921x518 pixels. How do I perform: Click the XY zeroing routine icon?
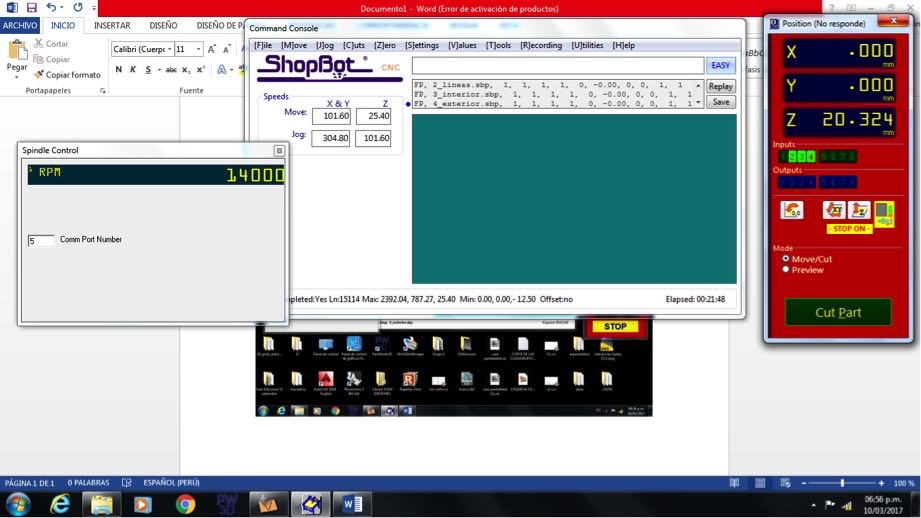coord(833,210)
